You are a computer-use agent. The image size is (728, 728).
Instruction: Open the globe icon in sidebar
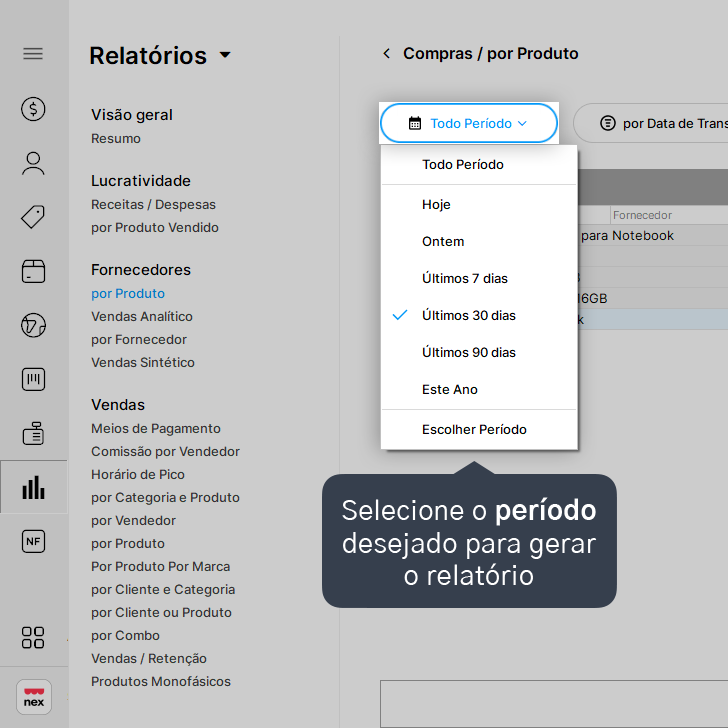tap(33, 325)
